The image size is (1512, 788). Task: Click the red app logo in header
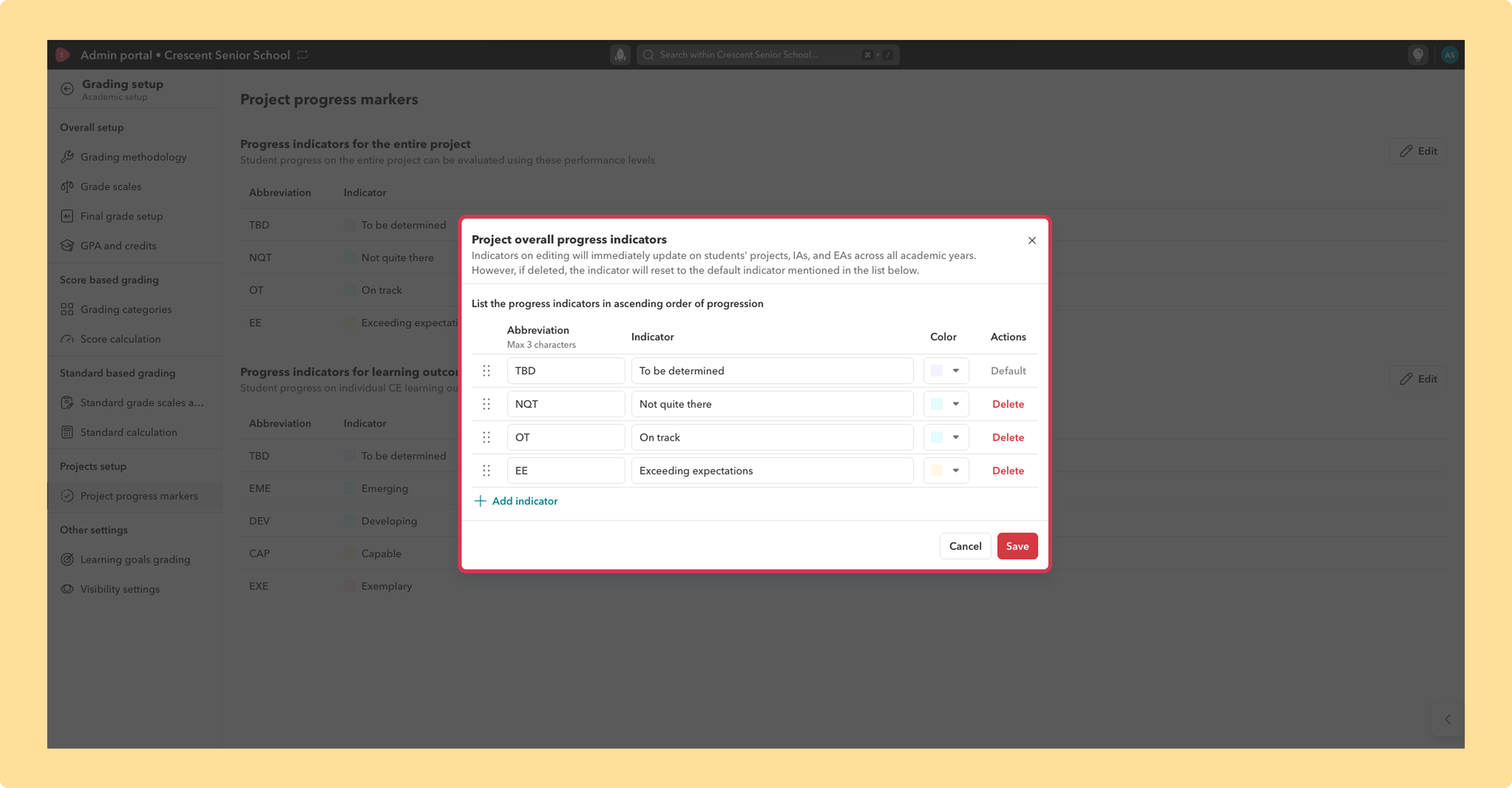coord(62,55)
